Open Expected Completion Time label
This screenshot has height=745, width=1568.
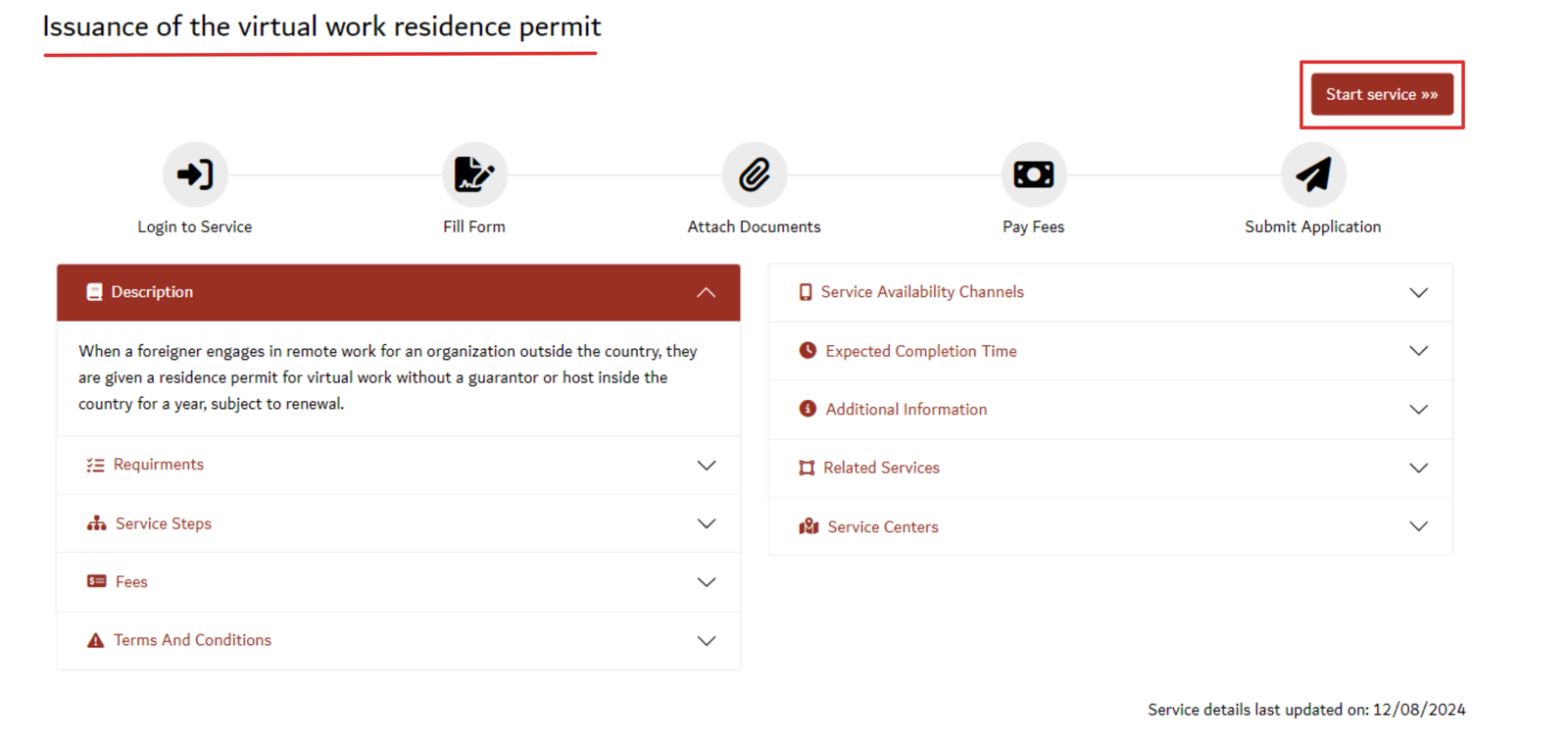921,351
